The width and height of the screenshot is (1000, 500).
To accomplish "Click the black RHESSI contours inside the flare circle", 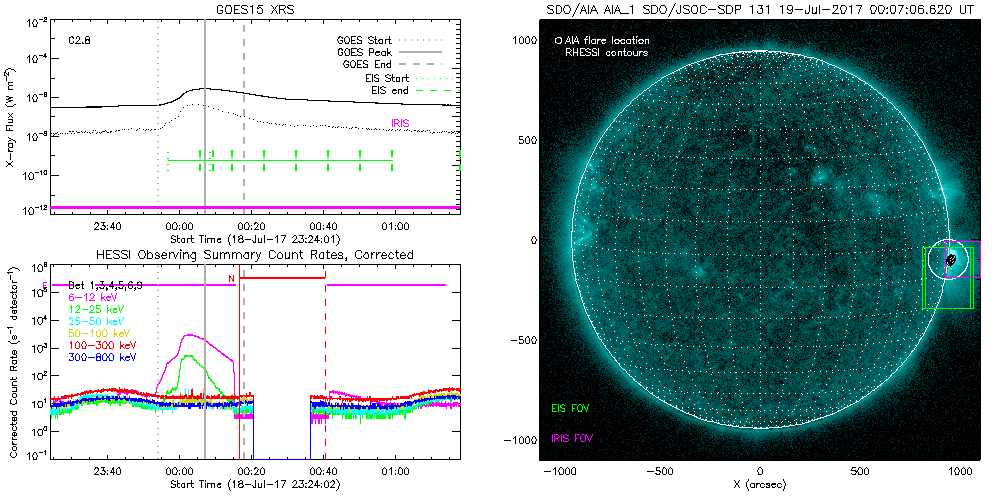I will pos(951,260).
